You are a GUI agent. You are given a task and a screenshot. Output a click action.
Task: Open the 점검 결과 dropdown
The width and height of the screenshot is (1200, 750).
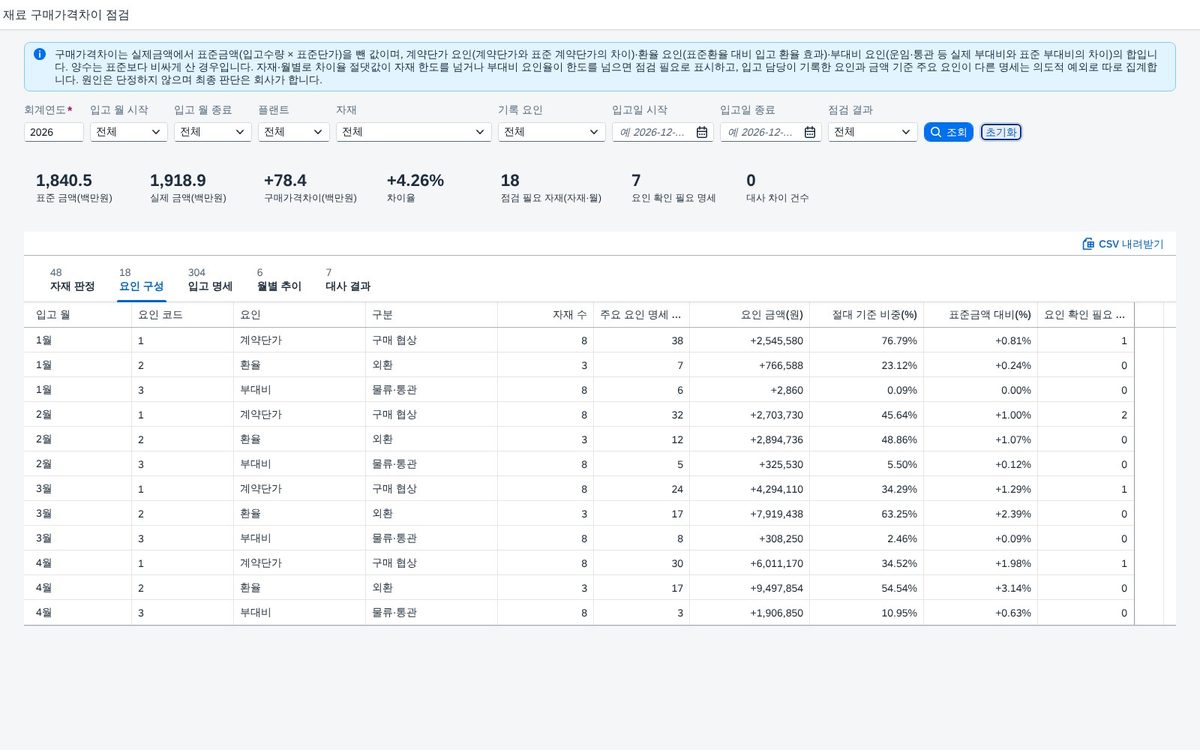coord(873,132)
